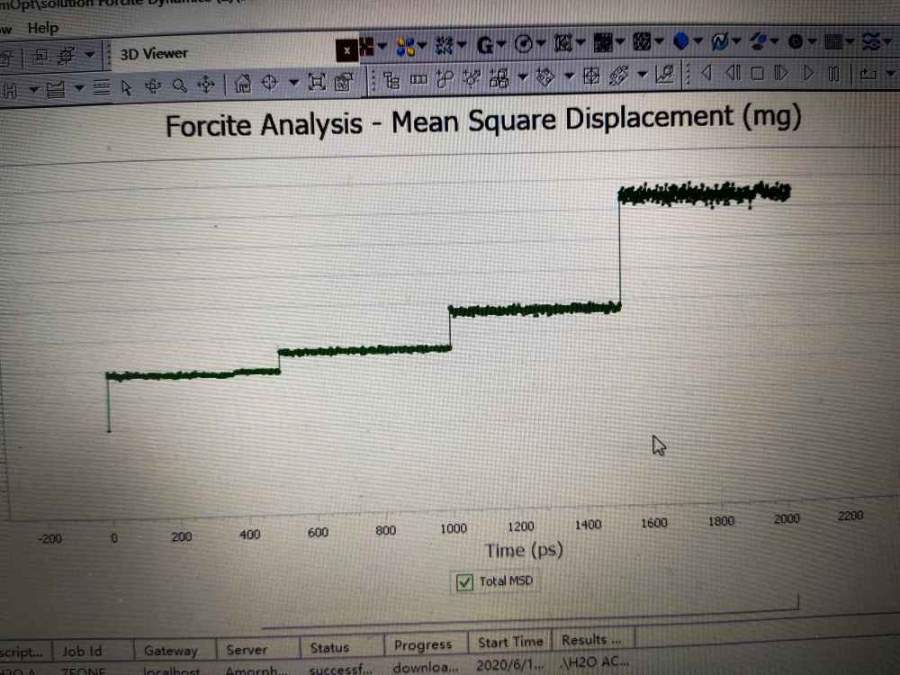Image resolution: width=900 pixels, height=675 pixels.
Task: Toggle the Total MSD checkbox
Action: point(464,582)
